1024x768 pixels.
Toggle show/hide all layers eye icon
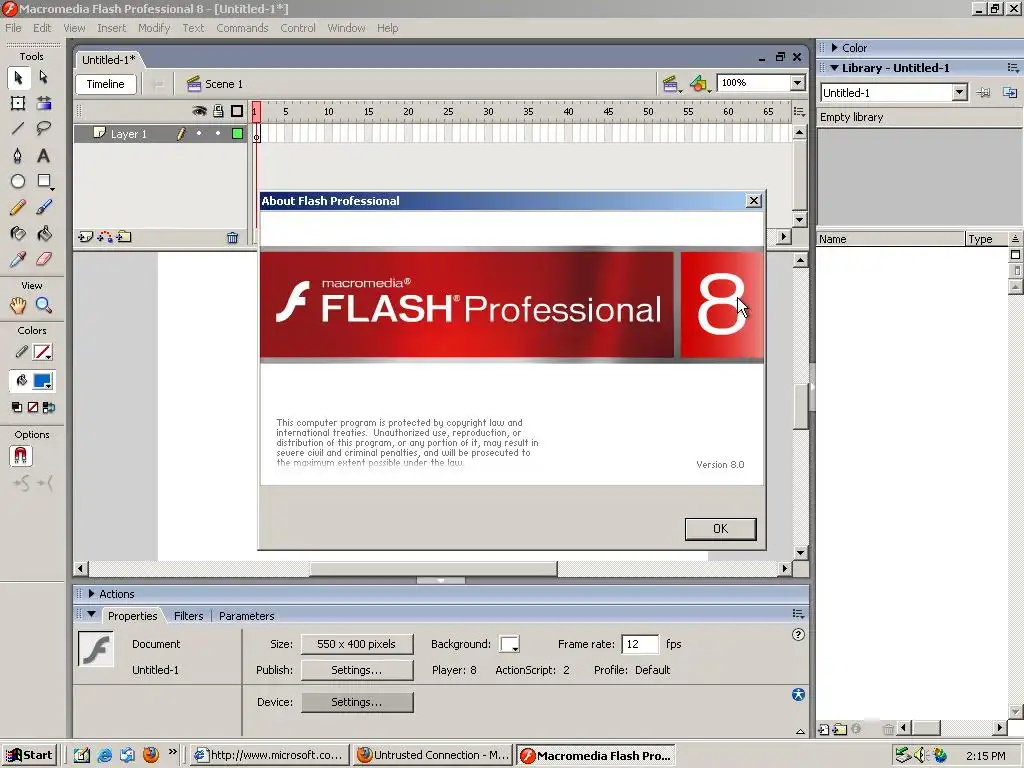(x=199, y=112)
